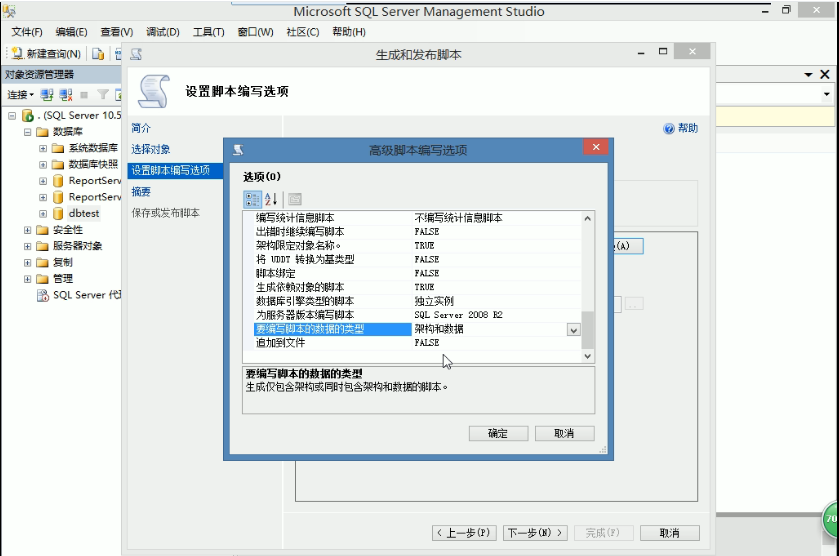The height and width of the screenshot is (556, 839).
Task: Click the New Query (新建查询) toolbar button
Action: click(x=46, y=54)
